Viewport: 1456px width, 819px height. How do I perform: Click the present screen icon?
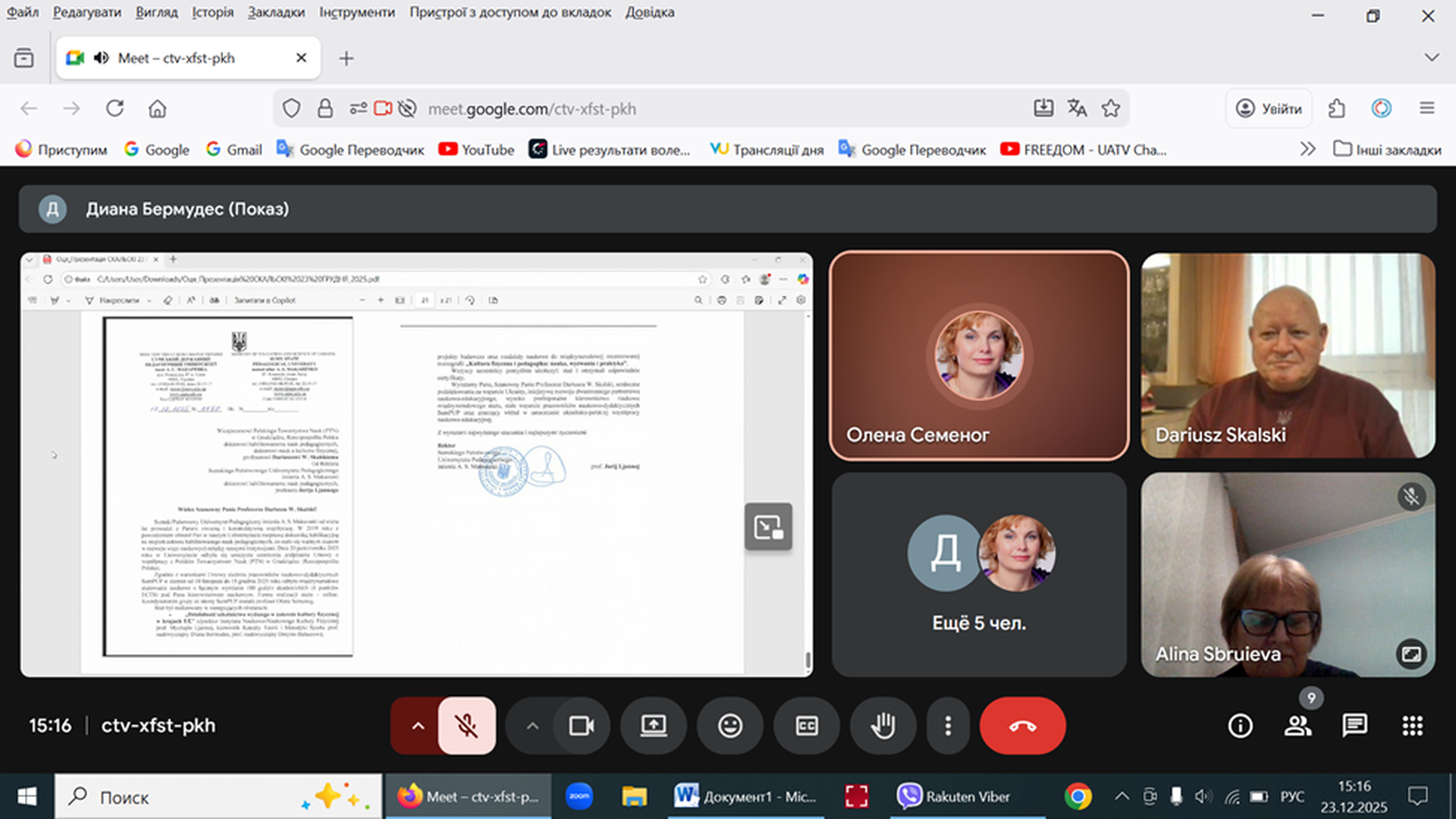tap(653, 726)
